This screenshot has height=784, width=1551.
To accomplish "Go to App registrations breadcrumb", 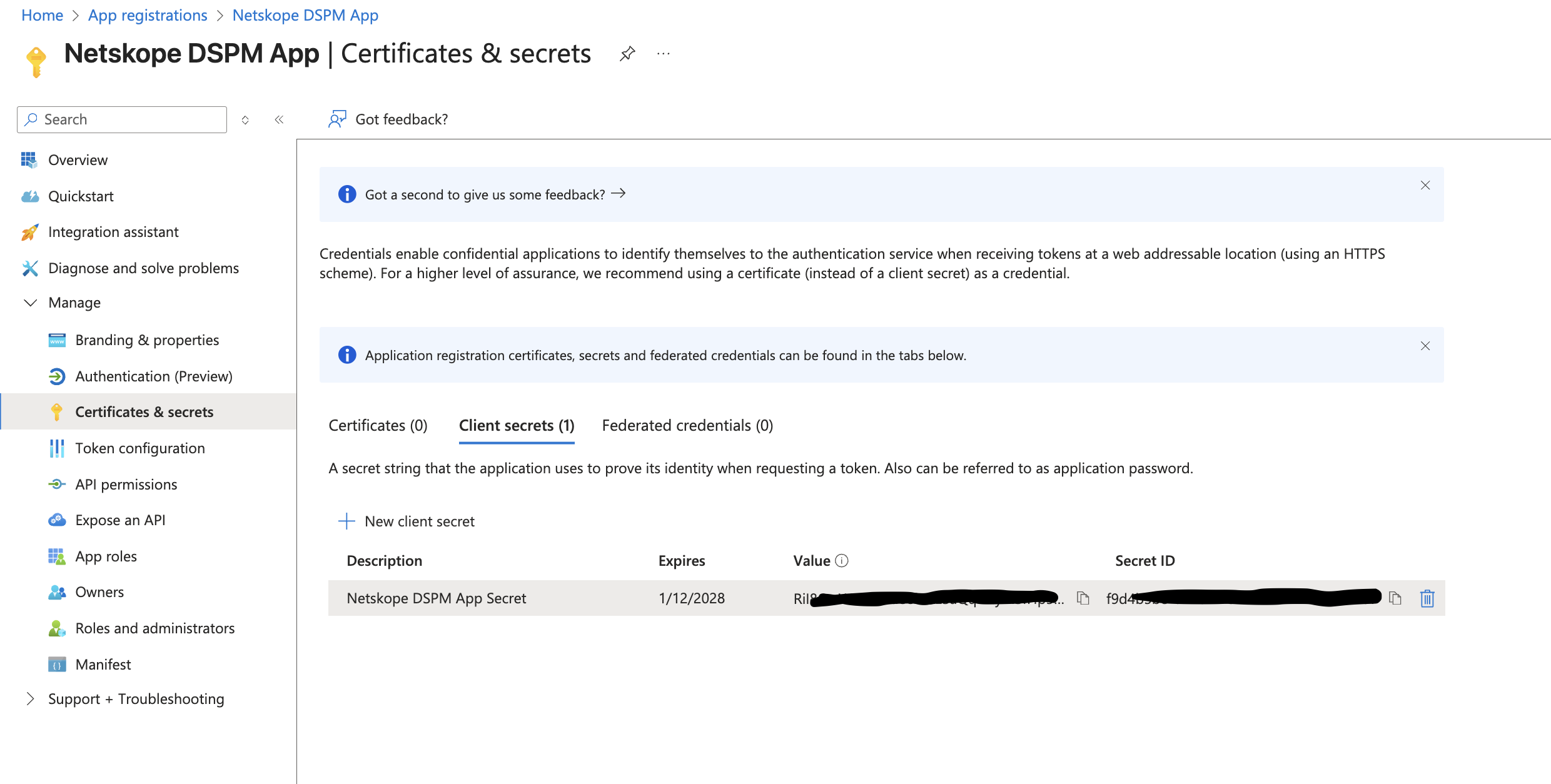I will point(148,15).
